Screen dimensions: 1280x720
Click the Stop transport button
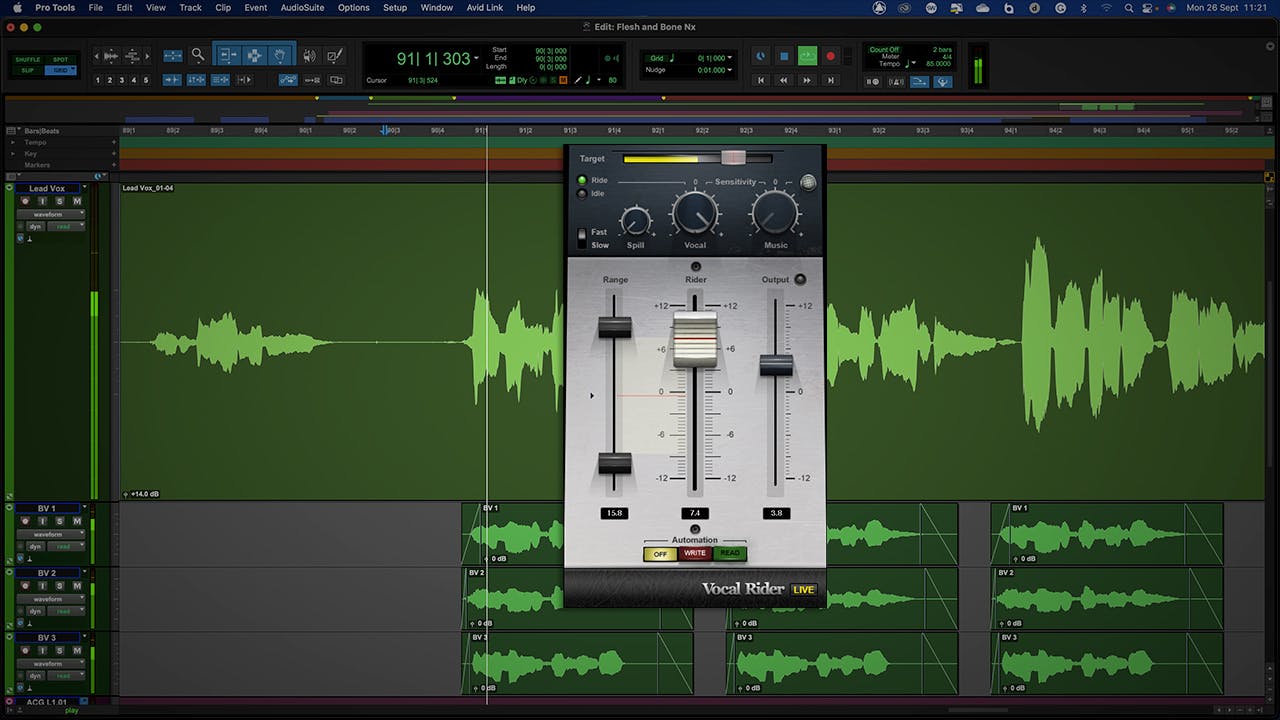(784, 56)
